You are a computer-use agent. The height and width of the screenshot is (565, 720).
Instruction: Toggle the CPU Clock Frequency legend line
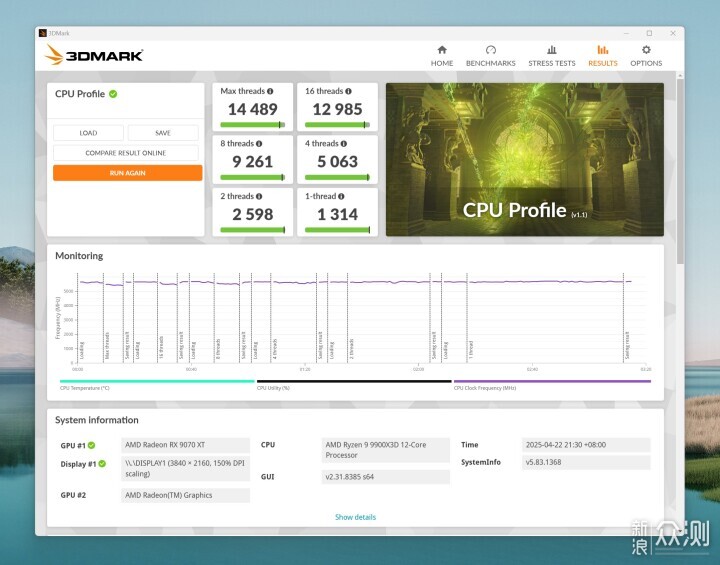click(552, 381)
